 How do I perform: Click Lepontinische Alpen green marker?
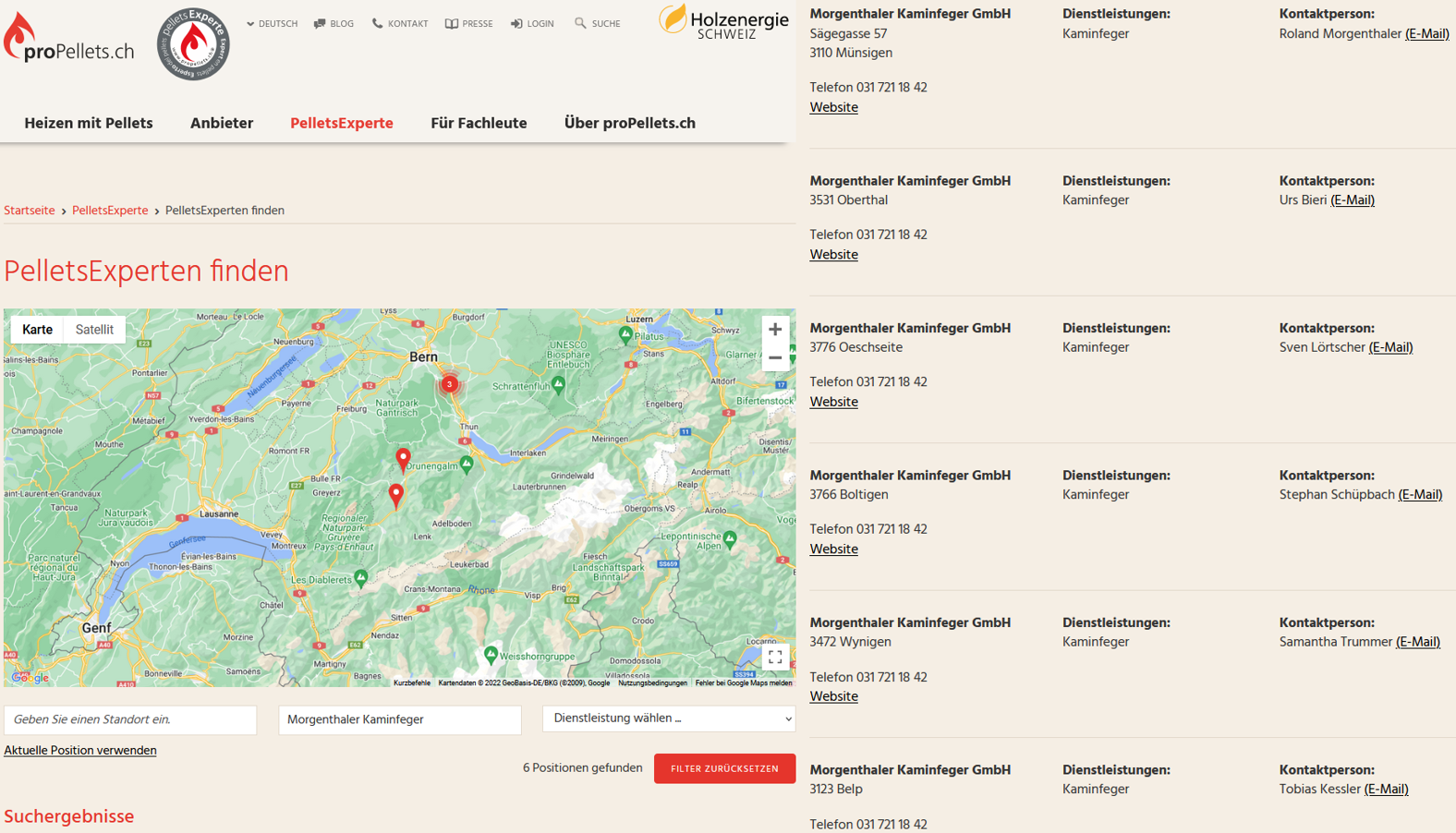tap(730, 538)
